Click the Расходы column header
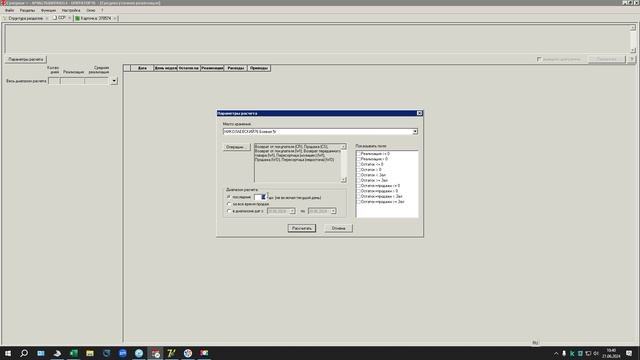The image size is (640, 360). (236, 68)
